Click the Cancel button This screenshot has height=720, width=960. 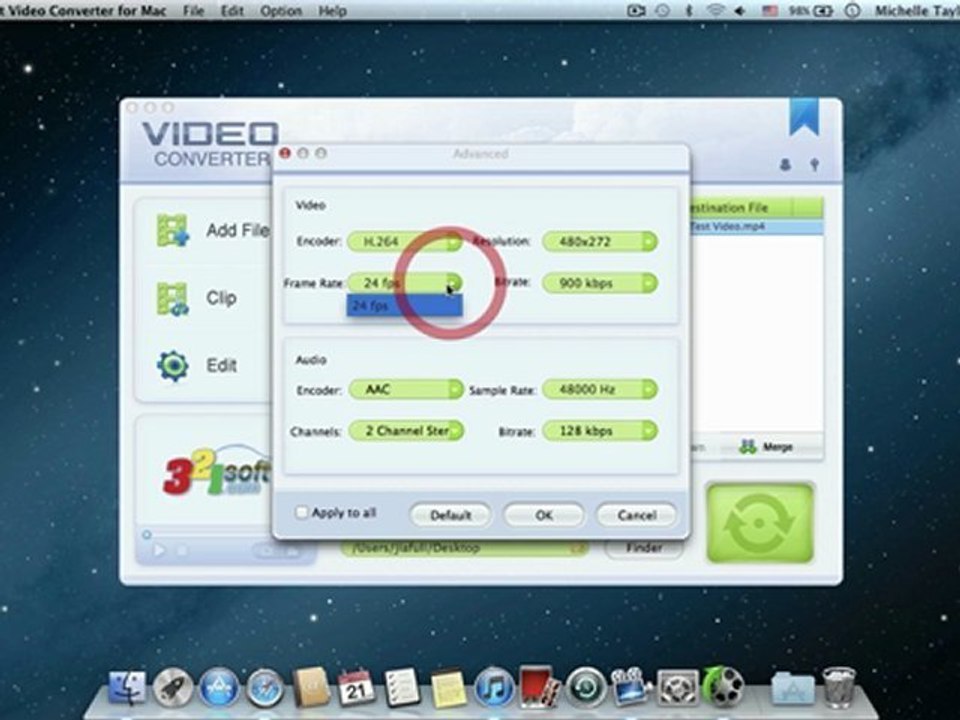click(637, 515)
